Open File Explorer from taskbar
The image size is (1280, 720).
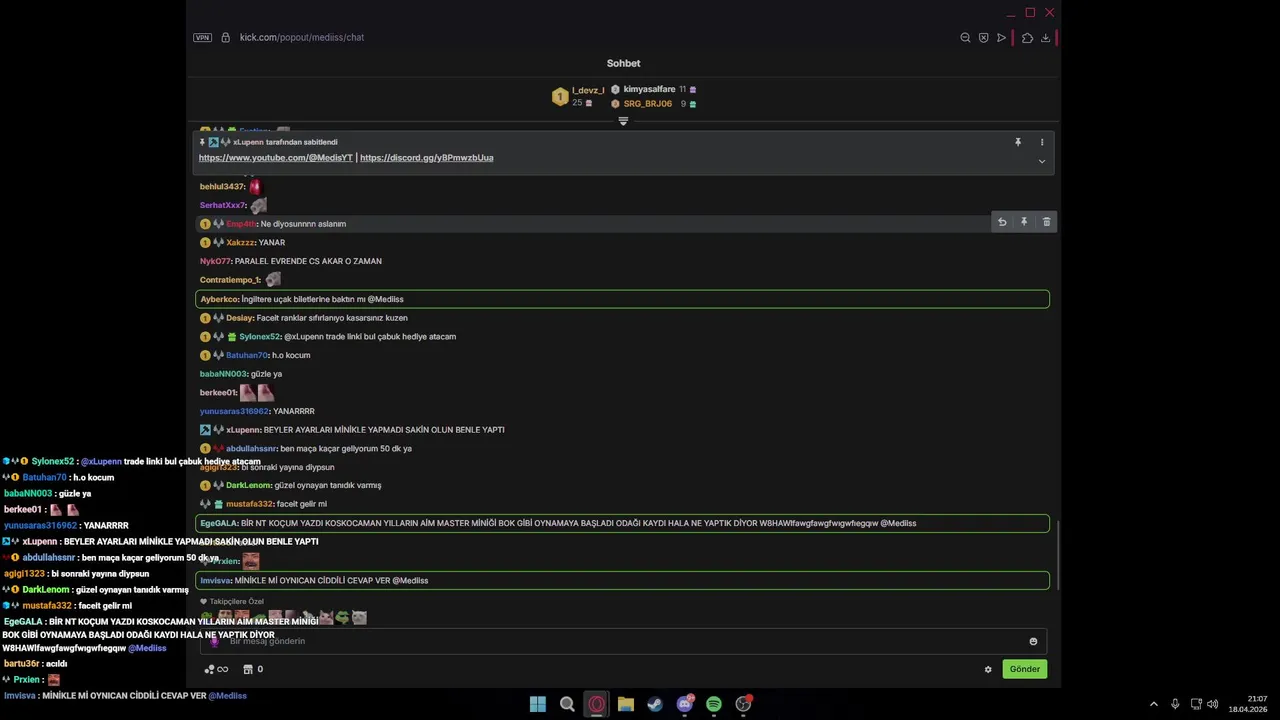point(626,704)
